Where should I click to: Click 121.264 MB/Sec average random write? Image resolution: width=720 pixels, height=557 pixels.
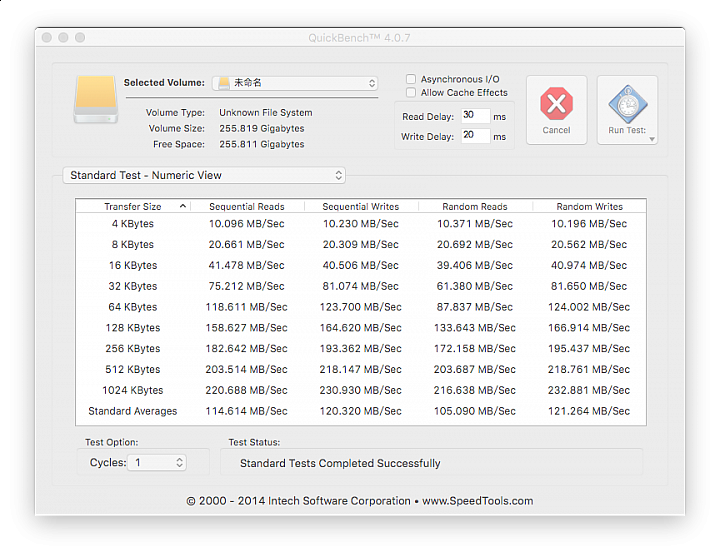tap(589, 411)
